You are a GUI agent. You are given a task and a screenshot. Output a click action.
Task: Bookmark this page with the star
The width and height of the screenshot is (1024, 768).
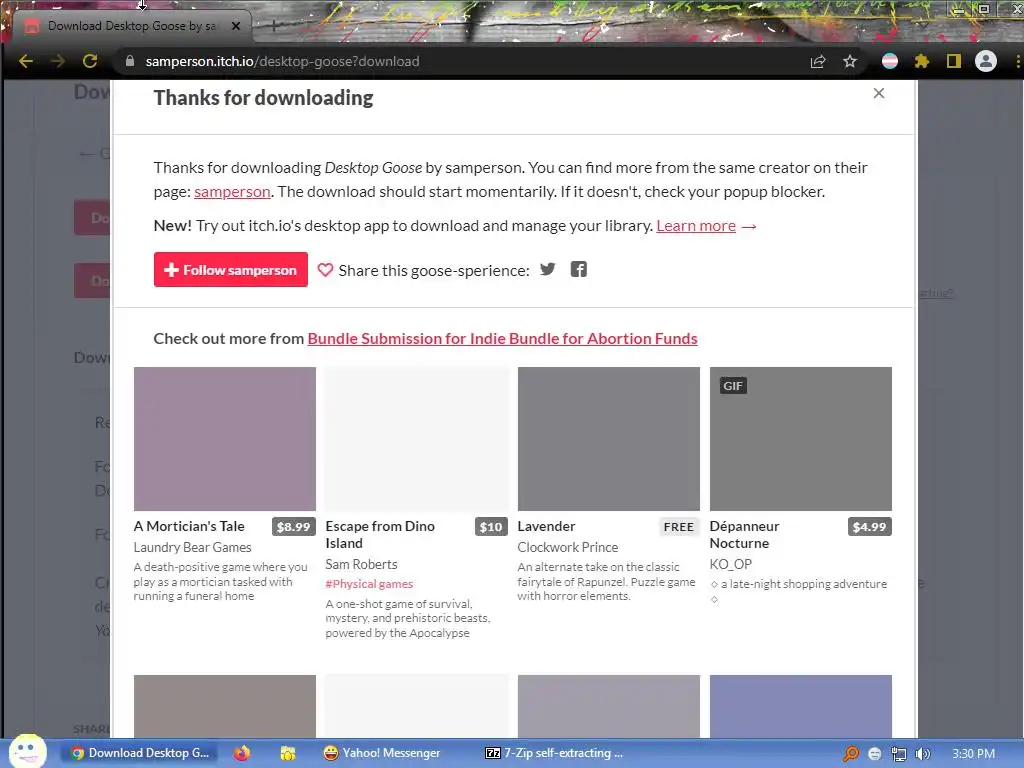(850, 61)
